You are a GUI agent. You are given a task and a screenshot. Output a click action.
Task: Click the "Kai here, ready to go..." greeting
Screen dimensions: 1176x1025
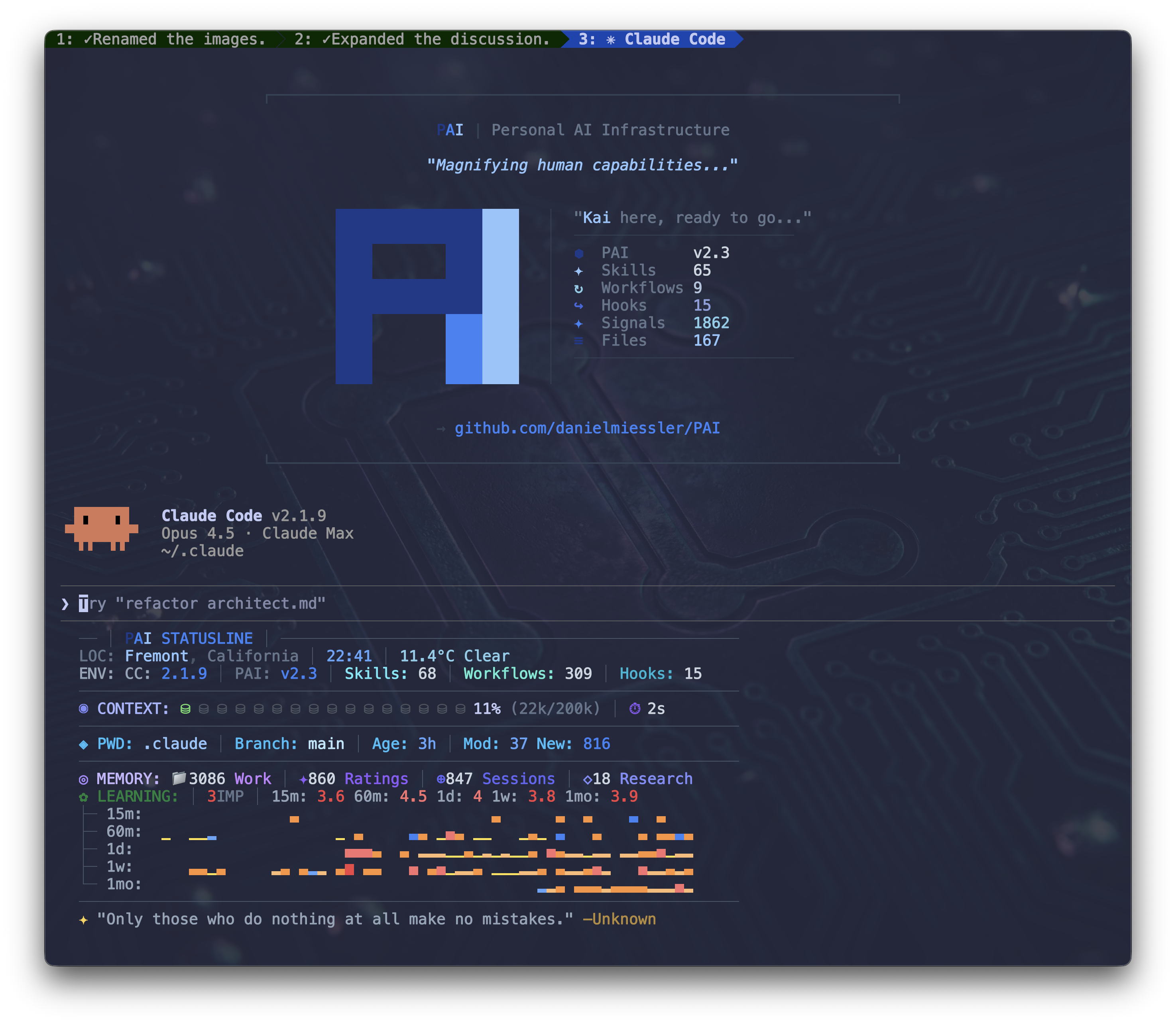coord(692,218)
